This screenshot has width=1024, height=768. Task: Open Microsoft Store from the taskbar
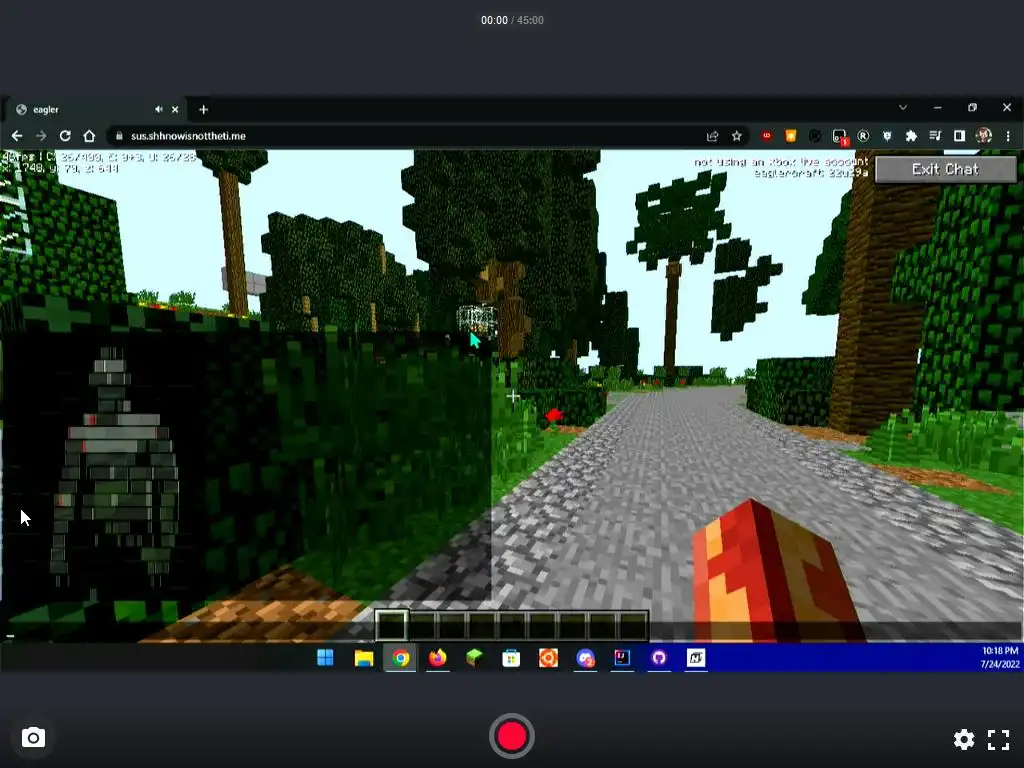point(511,658)
